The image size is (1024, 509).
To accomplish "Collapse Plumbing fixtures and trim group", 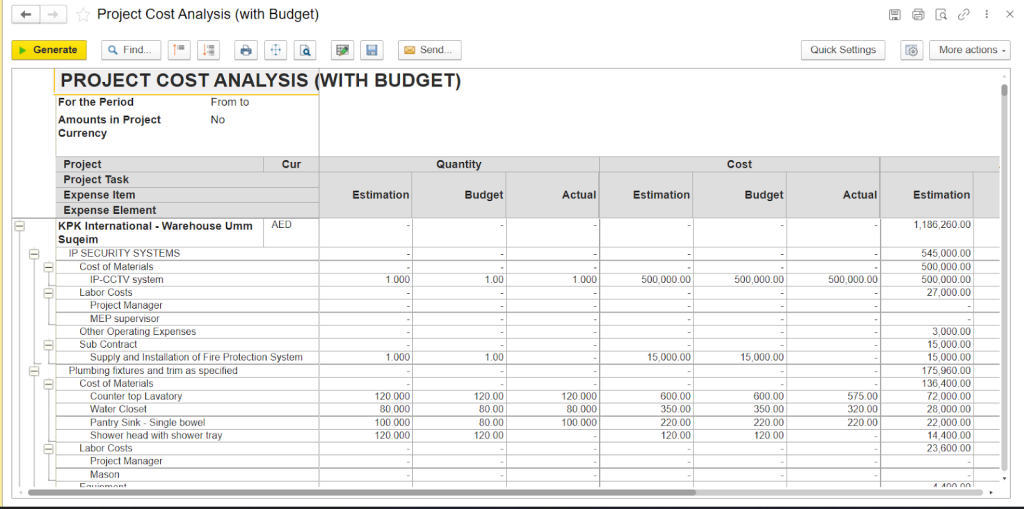I will click(33, 371).
